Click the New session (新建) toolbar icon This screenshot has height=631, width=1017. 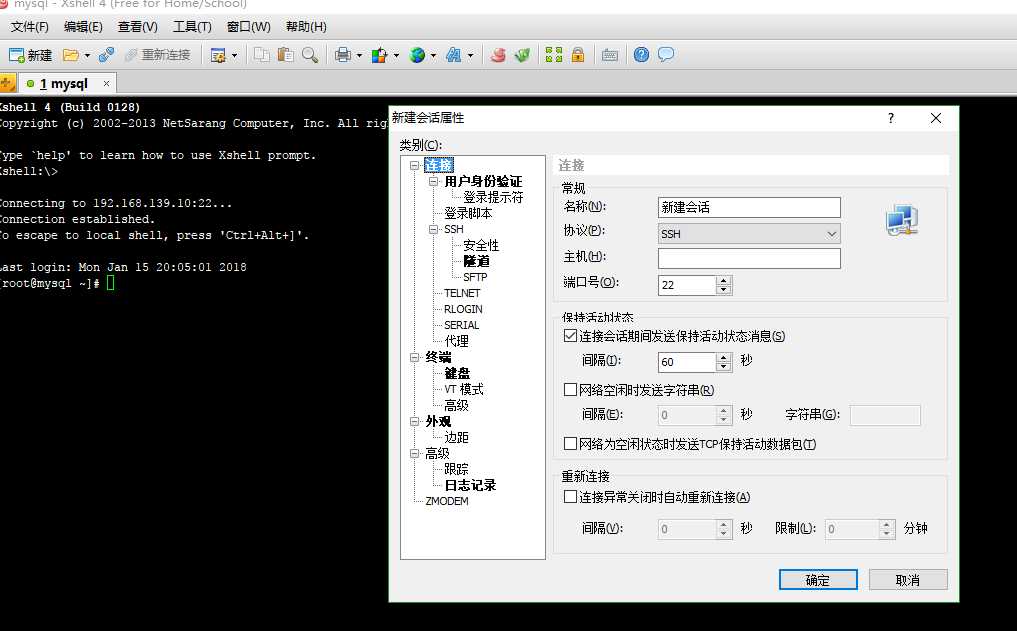(x=30, y=55)
